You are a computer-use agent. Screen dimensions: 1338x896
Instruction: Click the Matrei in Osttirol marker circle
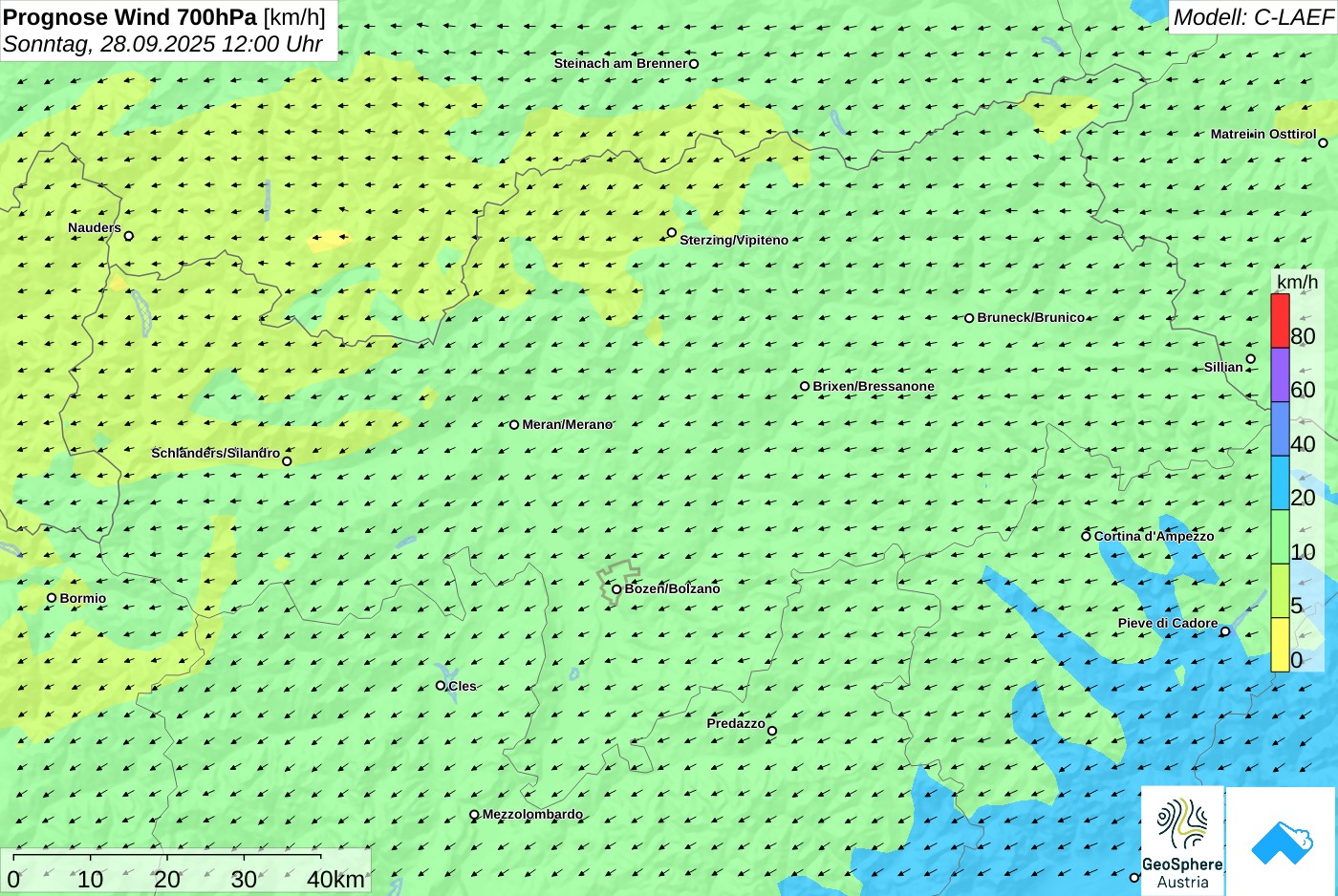pyautogui.click(x=1324, y=143)
